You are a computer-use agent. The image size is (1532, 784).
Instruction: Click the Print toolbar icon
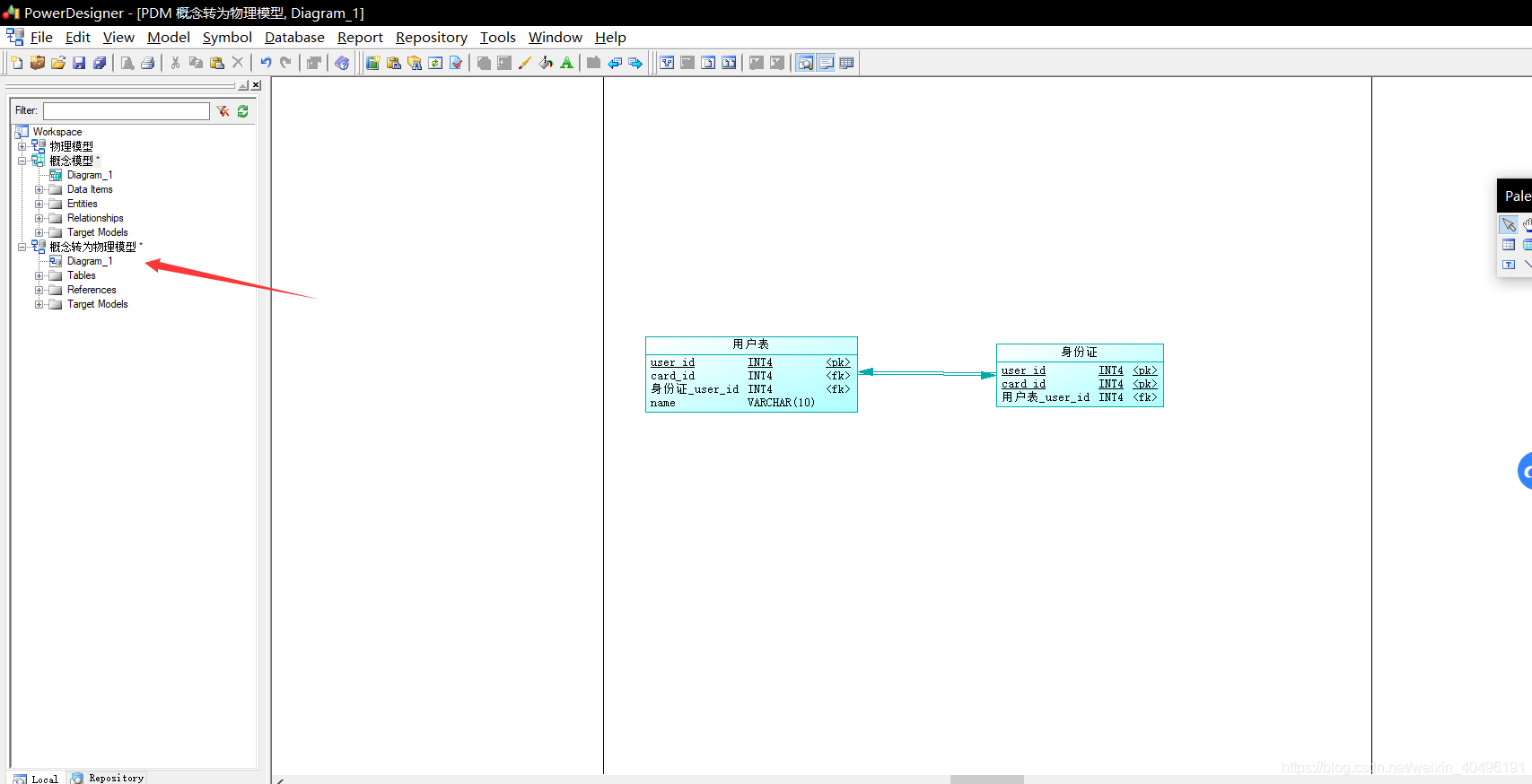click(148, 63)
